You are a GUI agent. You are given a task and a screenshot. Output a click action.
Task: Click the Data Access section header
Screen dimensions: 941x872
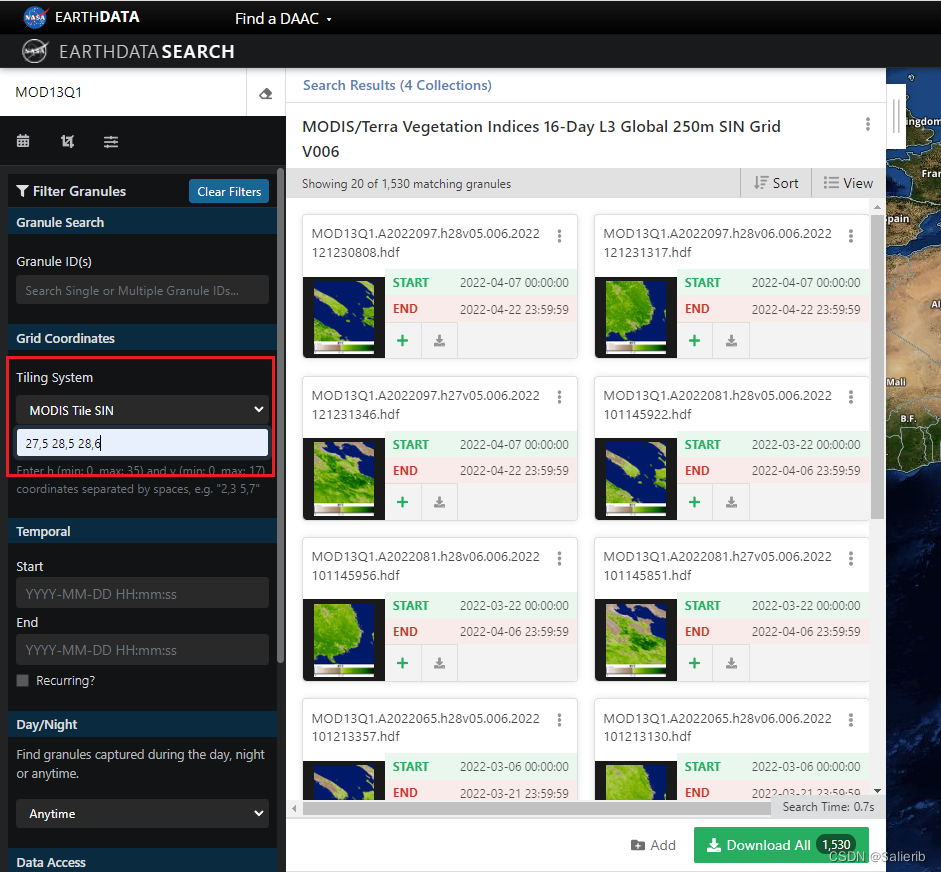(x=142, y=862)
